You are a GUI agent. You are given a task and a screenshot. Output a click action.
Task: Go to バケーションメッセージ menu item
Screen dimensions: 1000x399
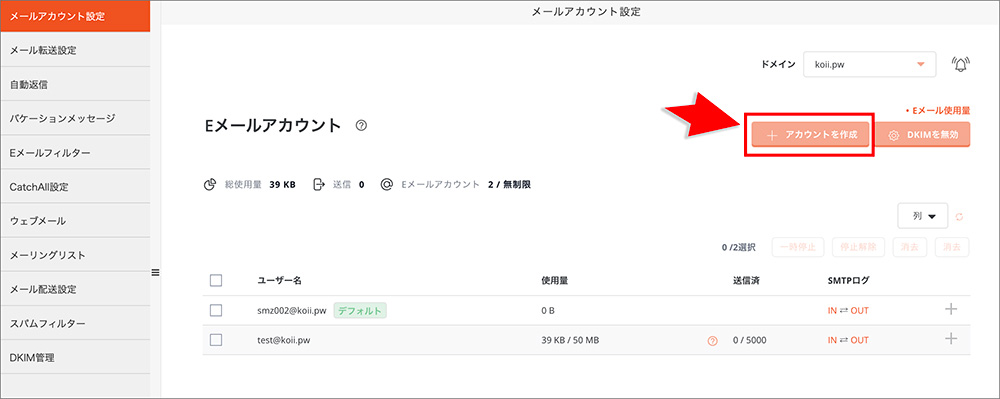pyautogui.click(x=75, y=118)
